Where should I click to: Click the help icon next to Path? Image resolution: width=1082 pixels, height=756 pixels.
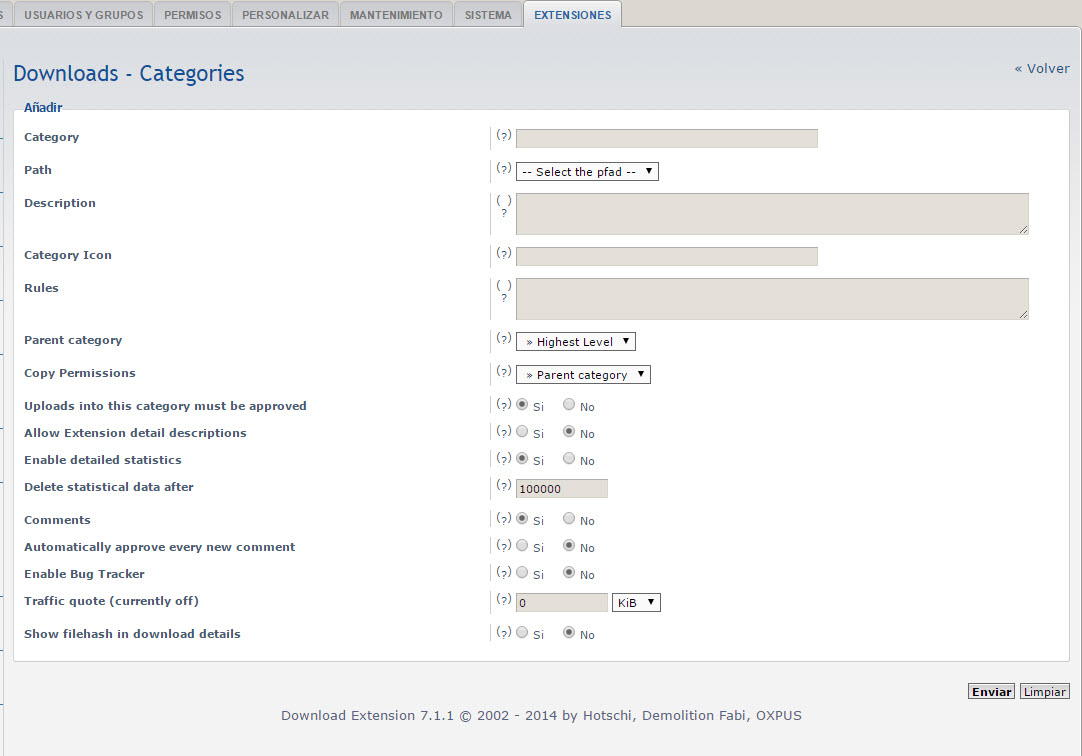(x=504, y=169)
